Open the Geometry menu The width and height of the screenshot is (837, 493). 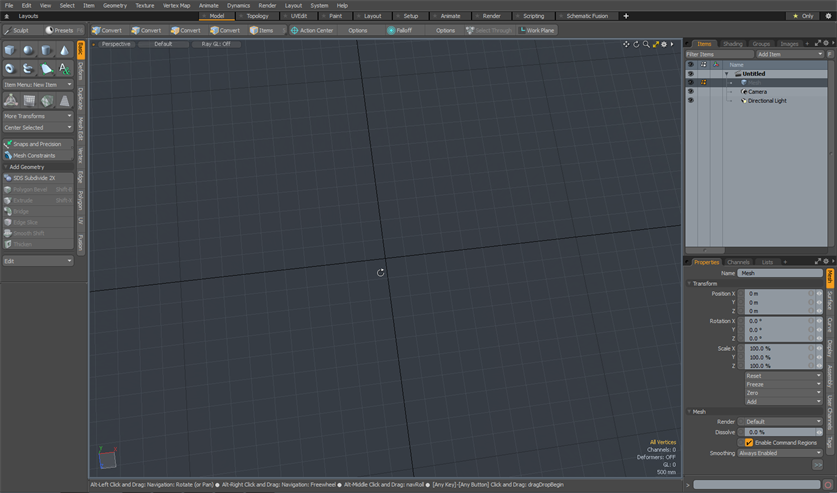pyautogui.click(x=115, y=5)
